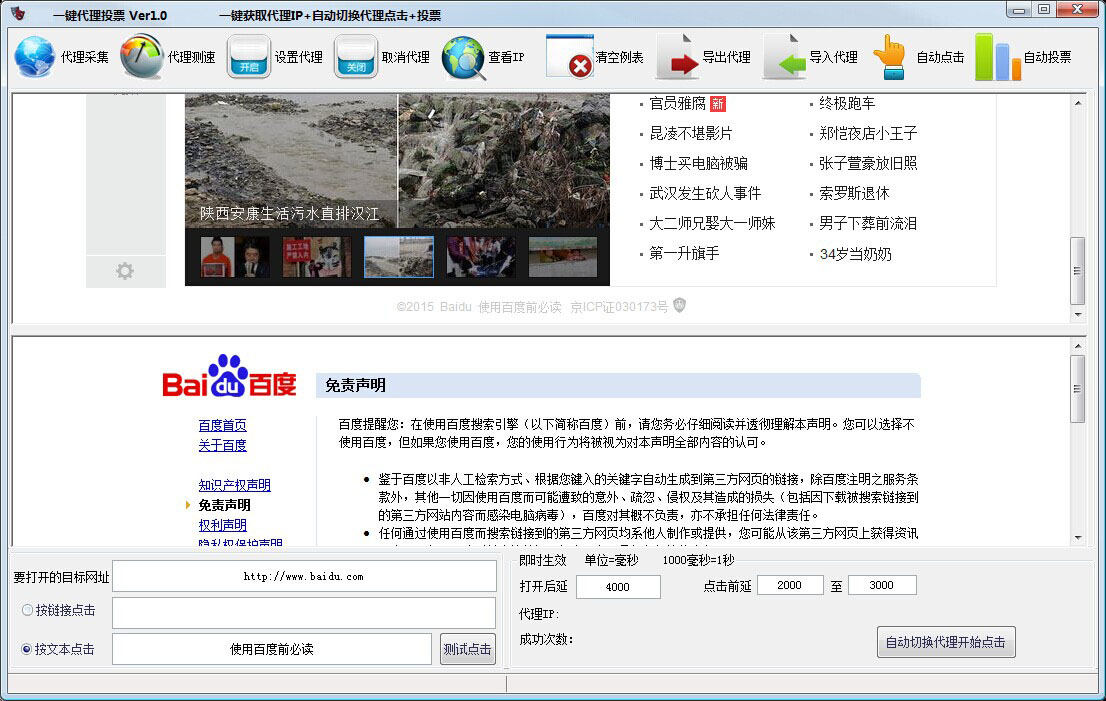Click lower pane scroll up arrow
This screenshot has height=701, width=1106.
1078,346
